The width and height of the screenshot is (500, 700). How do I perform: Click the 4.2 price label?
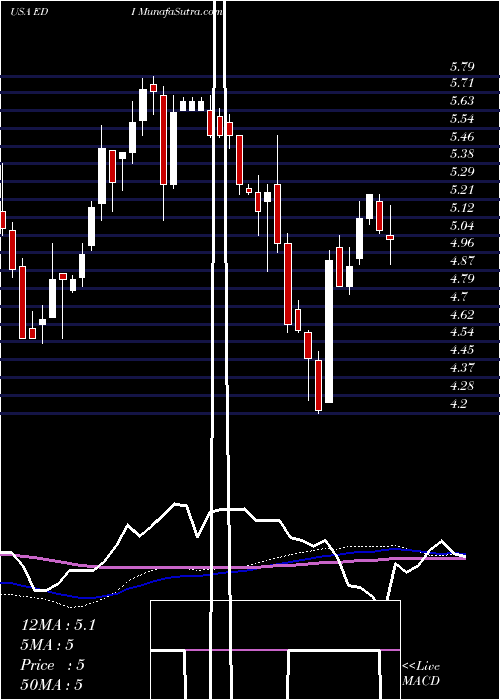pyautogui.click(x=459, y=404)
